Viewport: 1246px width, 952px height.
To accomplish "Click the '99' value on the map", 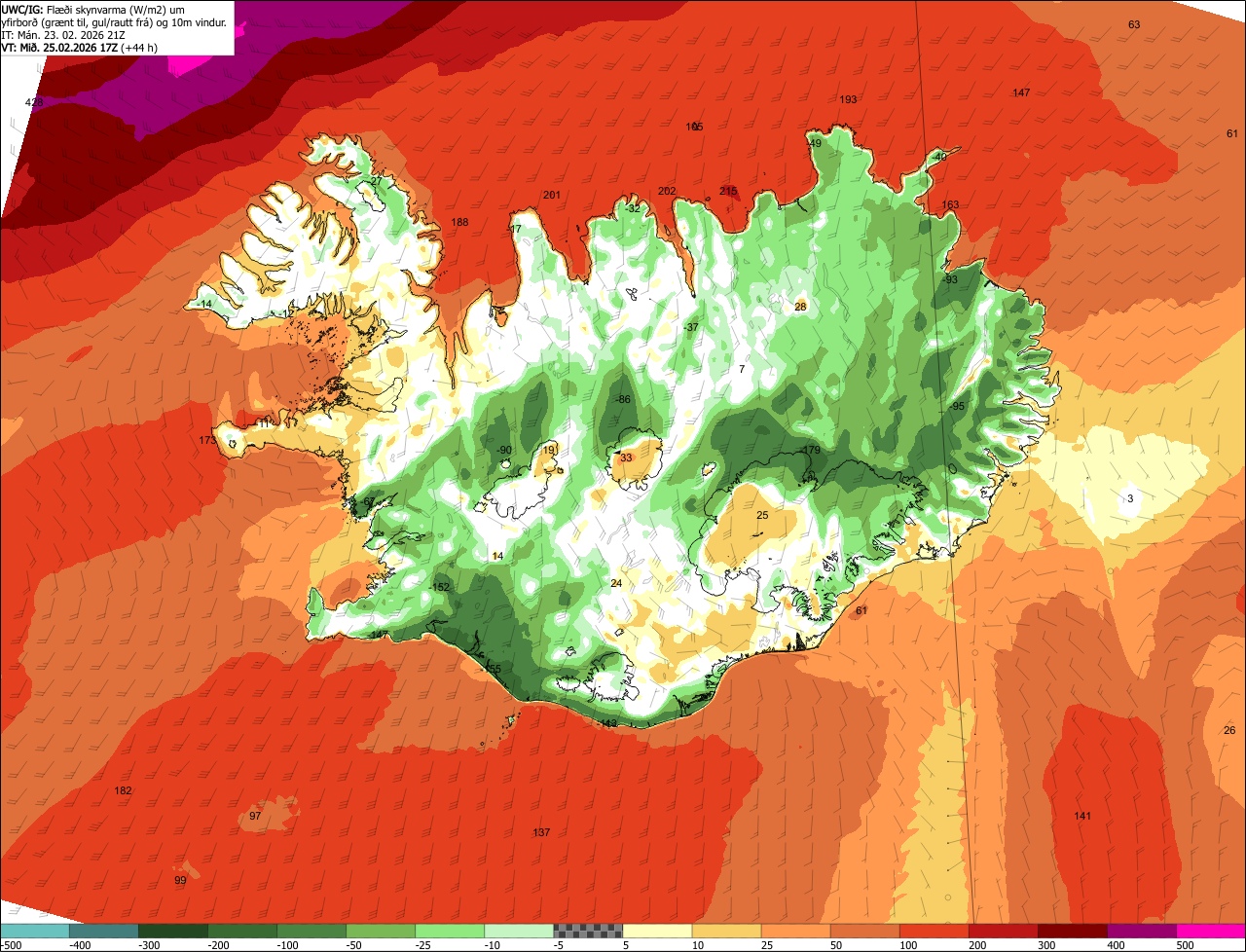I will point(180,880).
